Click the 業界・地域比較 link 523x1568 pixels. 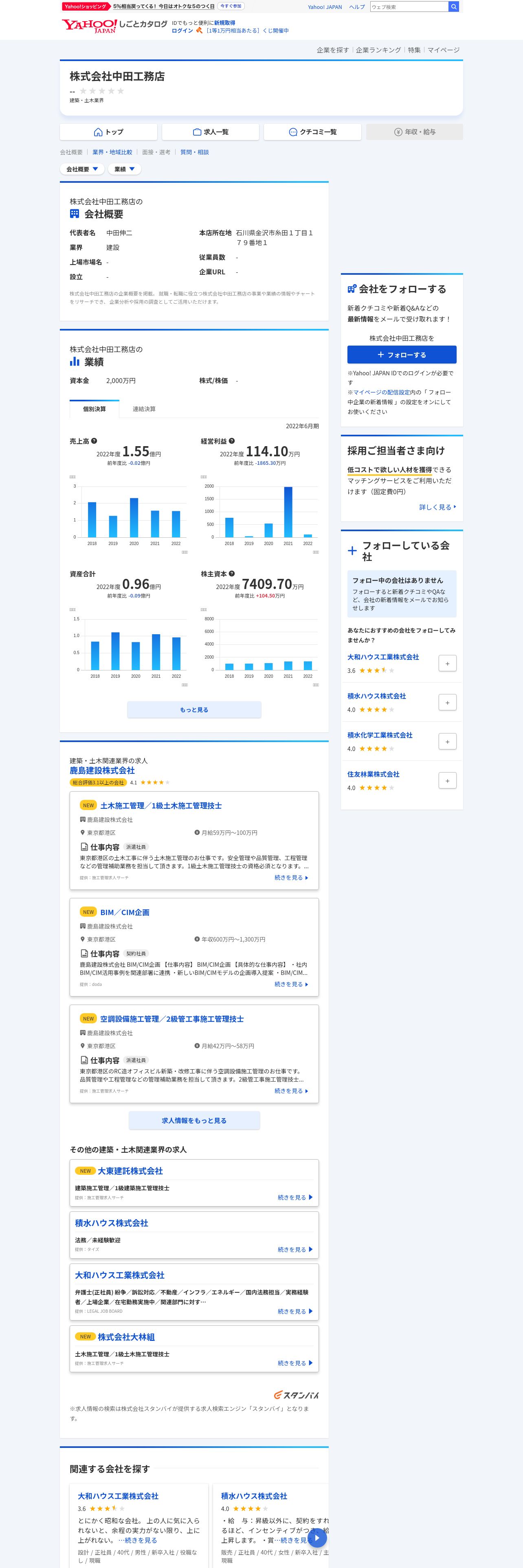pyautogui.click(x=112, y=152)
